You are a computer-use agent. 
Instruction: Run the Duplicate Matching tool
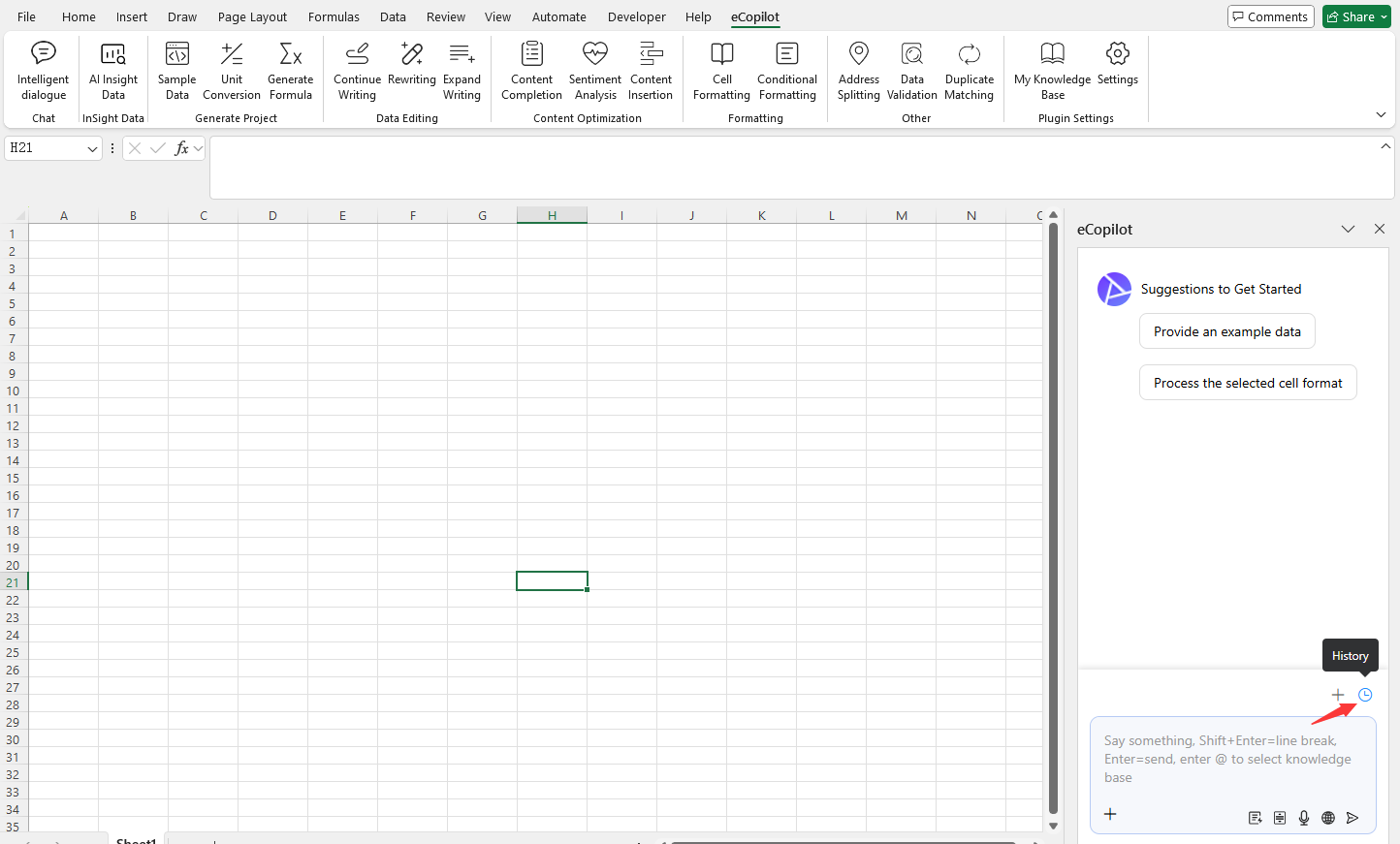969,71
